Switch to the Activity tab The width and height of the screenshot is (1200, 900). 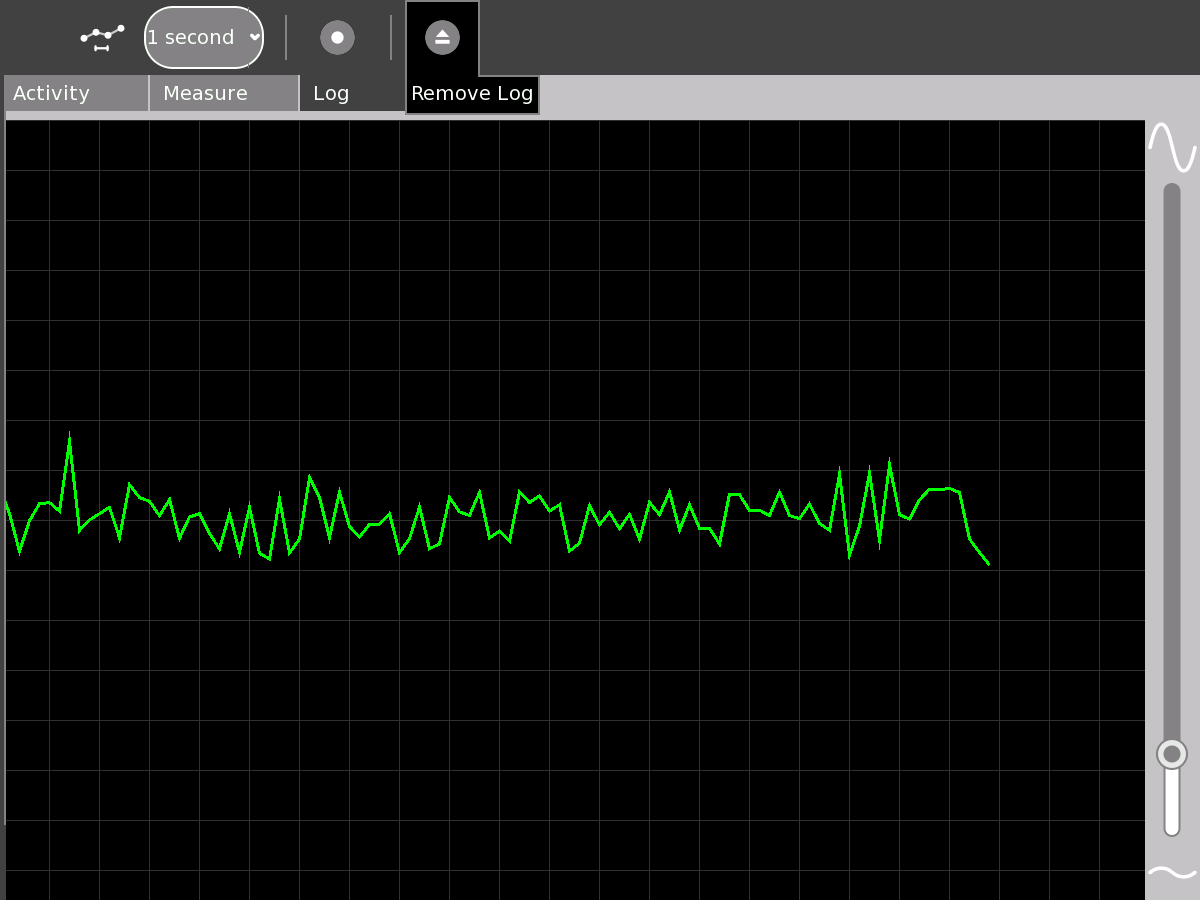76,93
